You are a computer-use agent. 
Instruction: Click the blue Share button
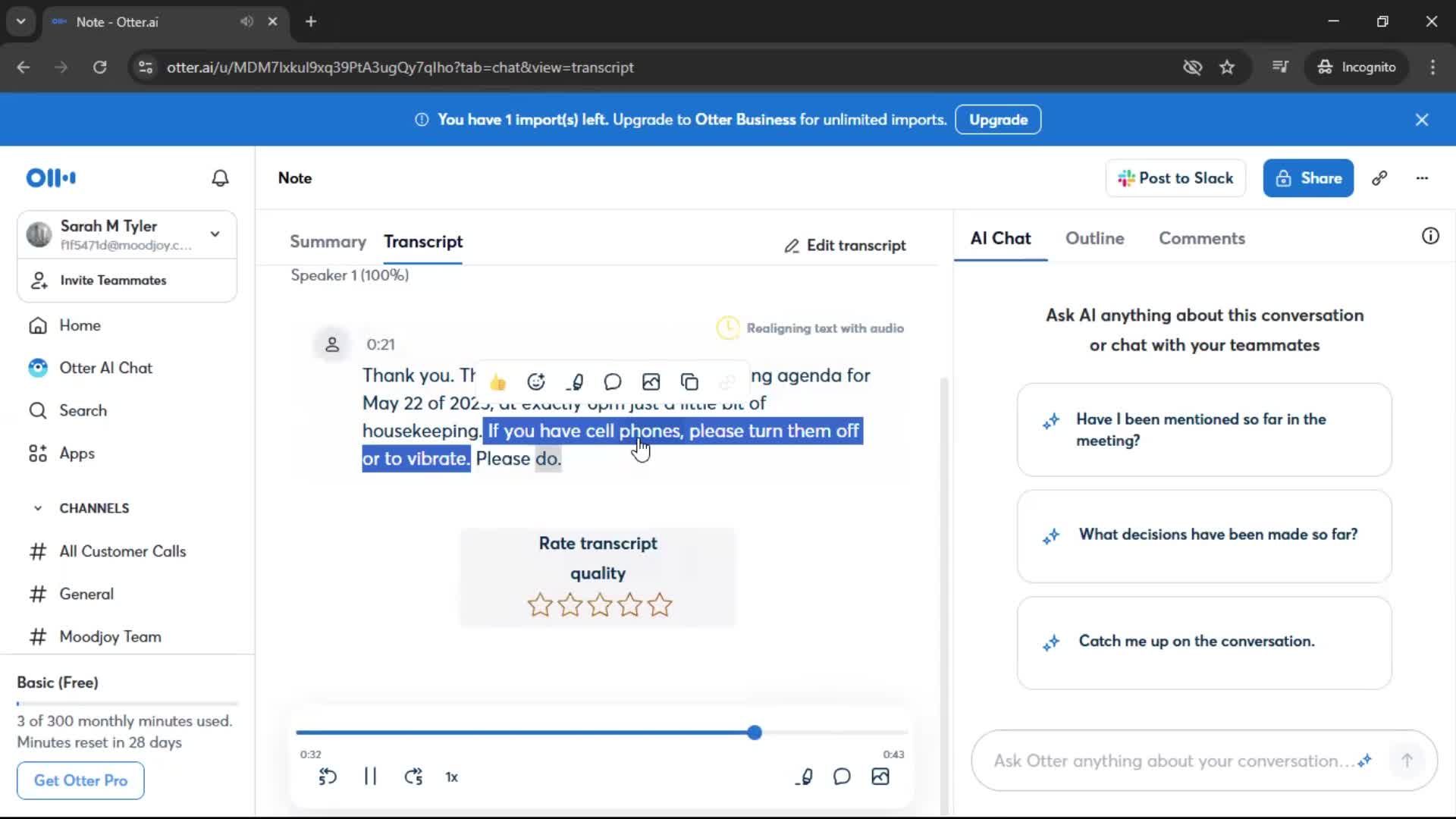tap(1308, 178)
